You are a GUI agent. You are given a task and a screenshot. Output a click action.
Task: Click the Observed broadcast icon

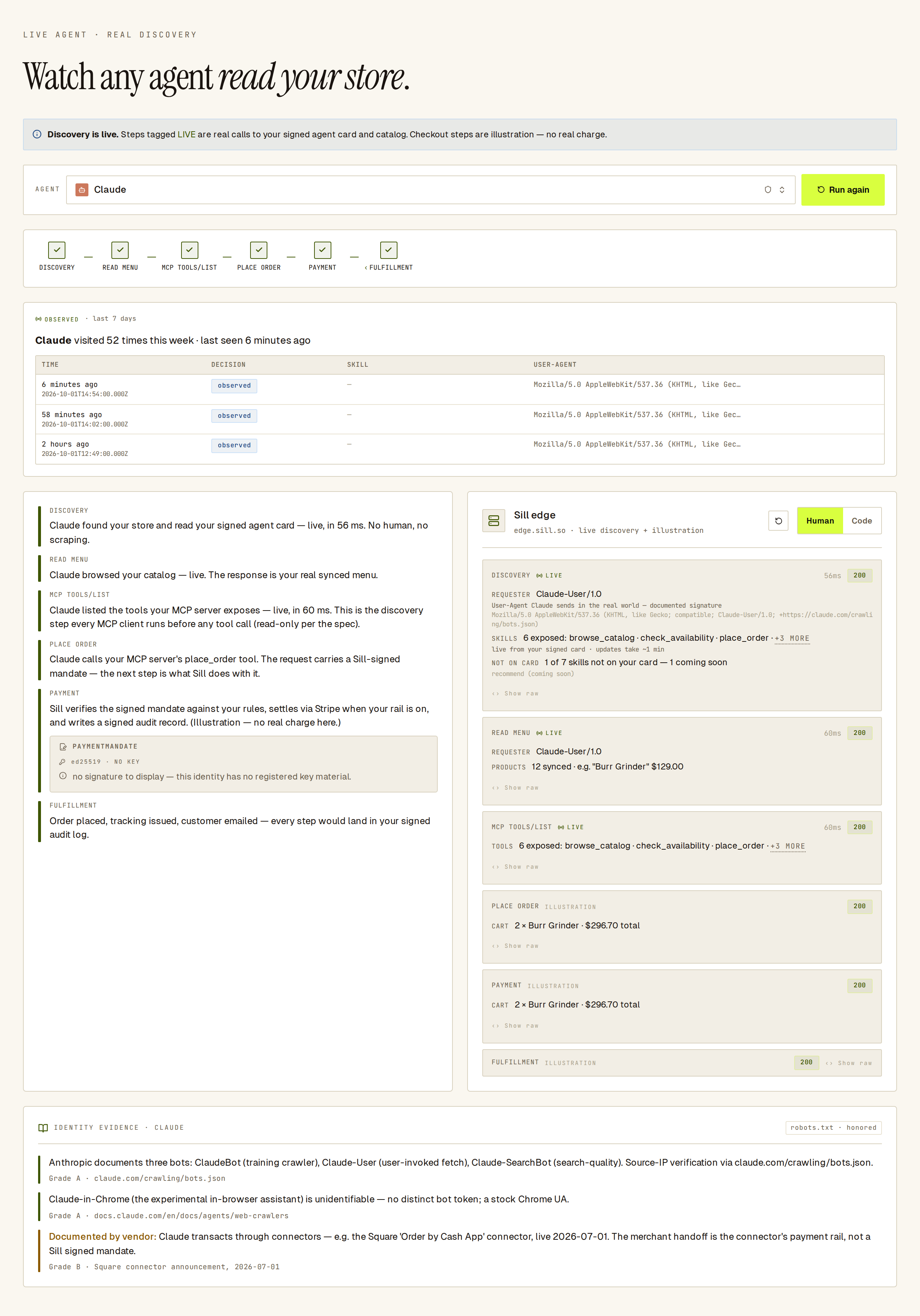tap(38, 319)
